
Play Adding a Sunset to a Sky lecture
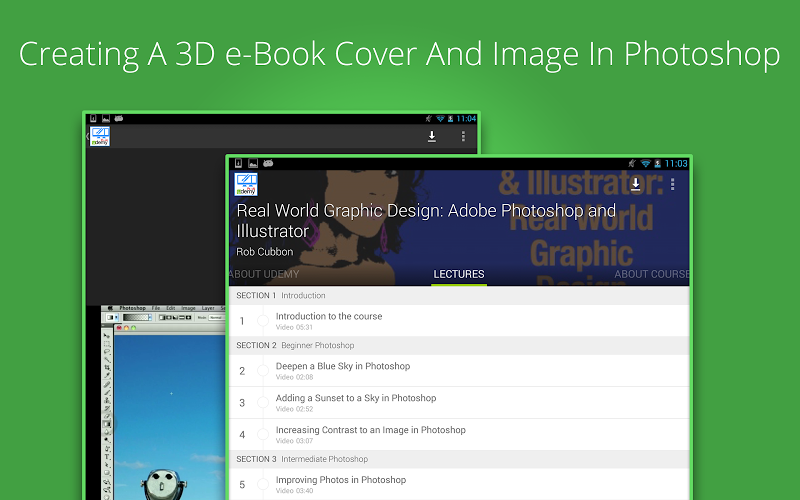(356, 398)
